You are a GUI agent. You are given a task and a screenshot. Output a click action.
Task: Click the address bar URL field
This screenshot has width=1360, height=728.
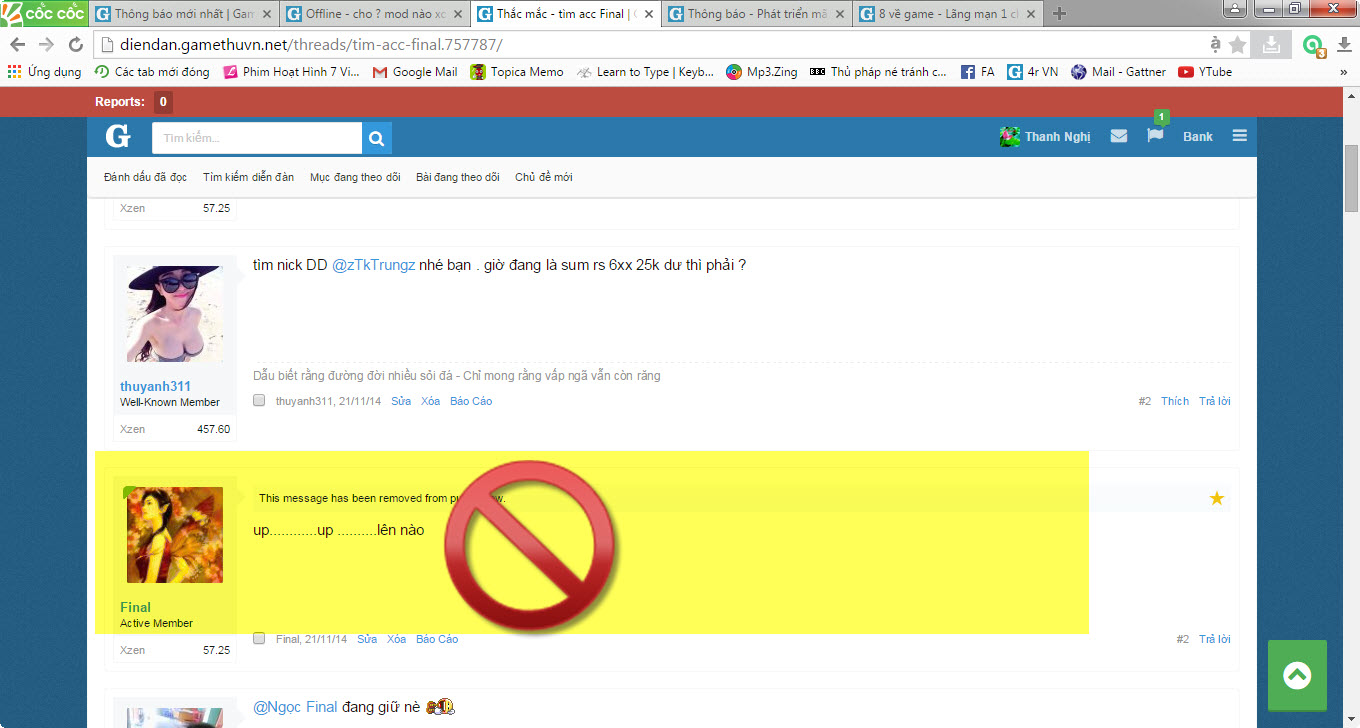pyautogui.click(x=650, y=45)
